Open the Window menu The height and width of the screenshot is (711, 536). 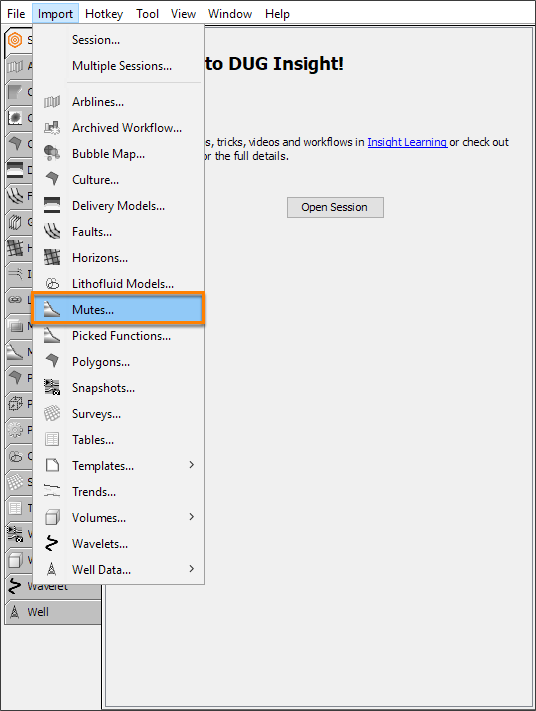point(230,14)
